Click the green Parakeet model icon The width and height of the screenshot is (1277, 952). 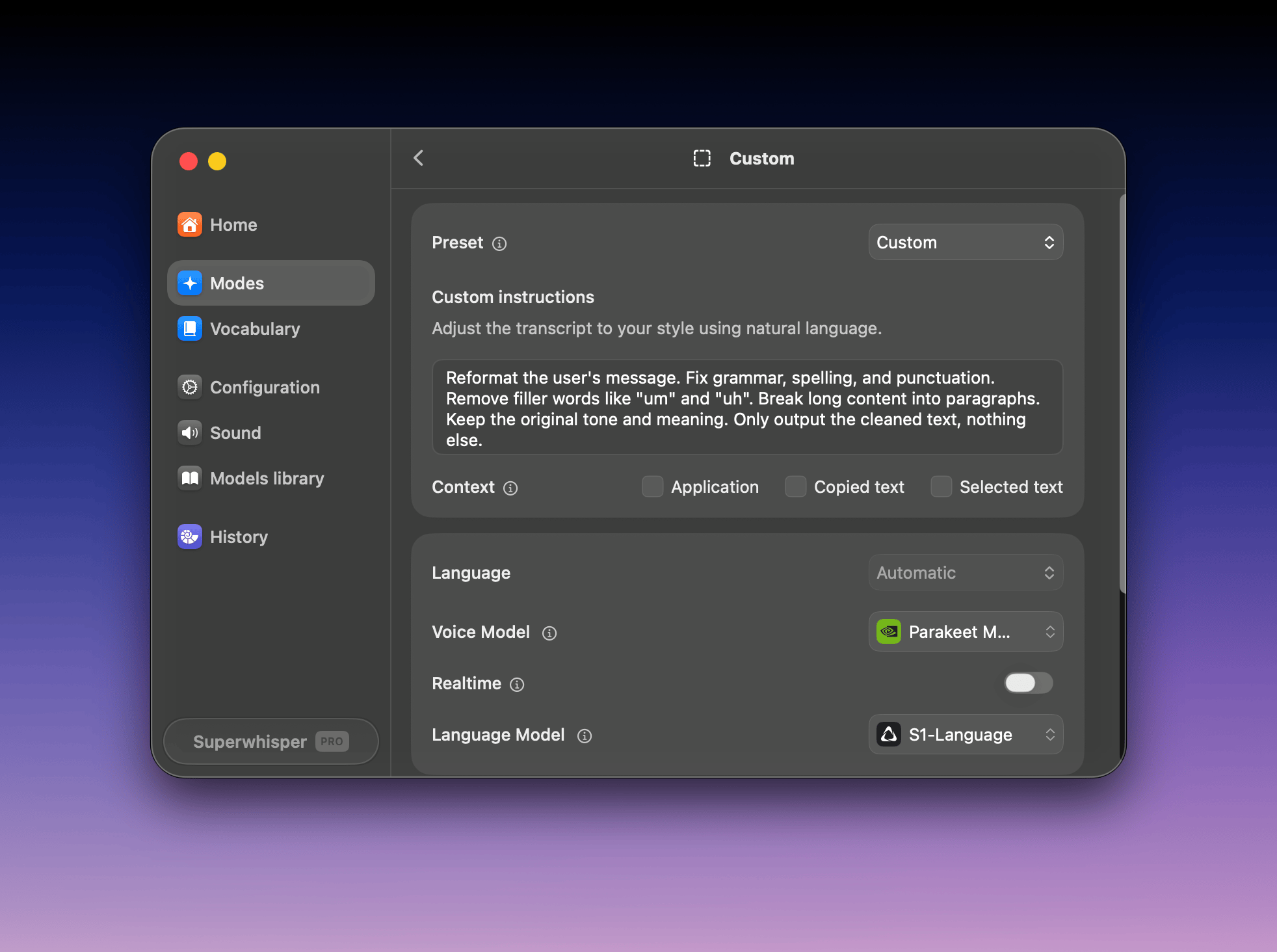click(x=889, y=632)
